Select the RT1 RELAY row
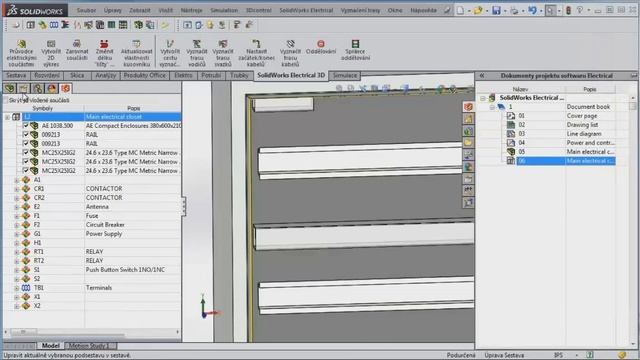The height and width of the screenshot is (360, 640). pyautogui.click(x=92, y=252)
